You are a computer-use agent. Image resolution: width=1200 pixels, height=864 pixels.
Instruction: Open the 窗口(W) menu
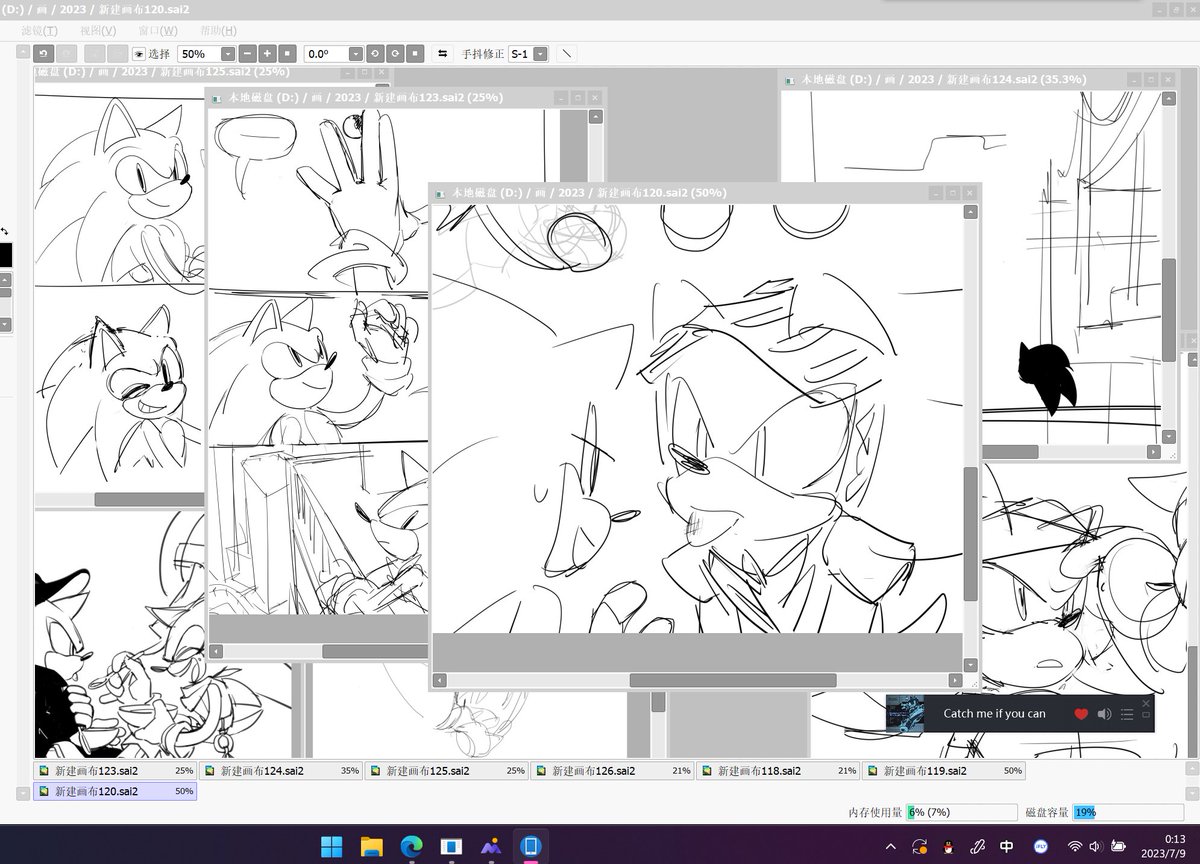[x=158, y=31]
